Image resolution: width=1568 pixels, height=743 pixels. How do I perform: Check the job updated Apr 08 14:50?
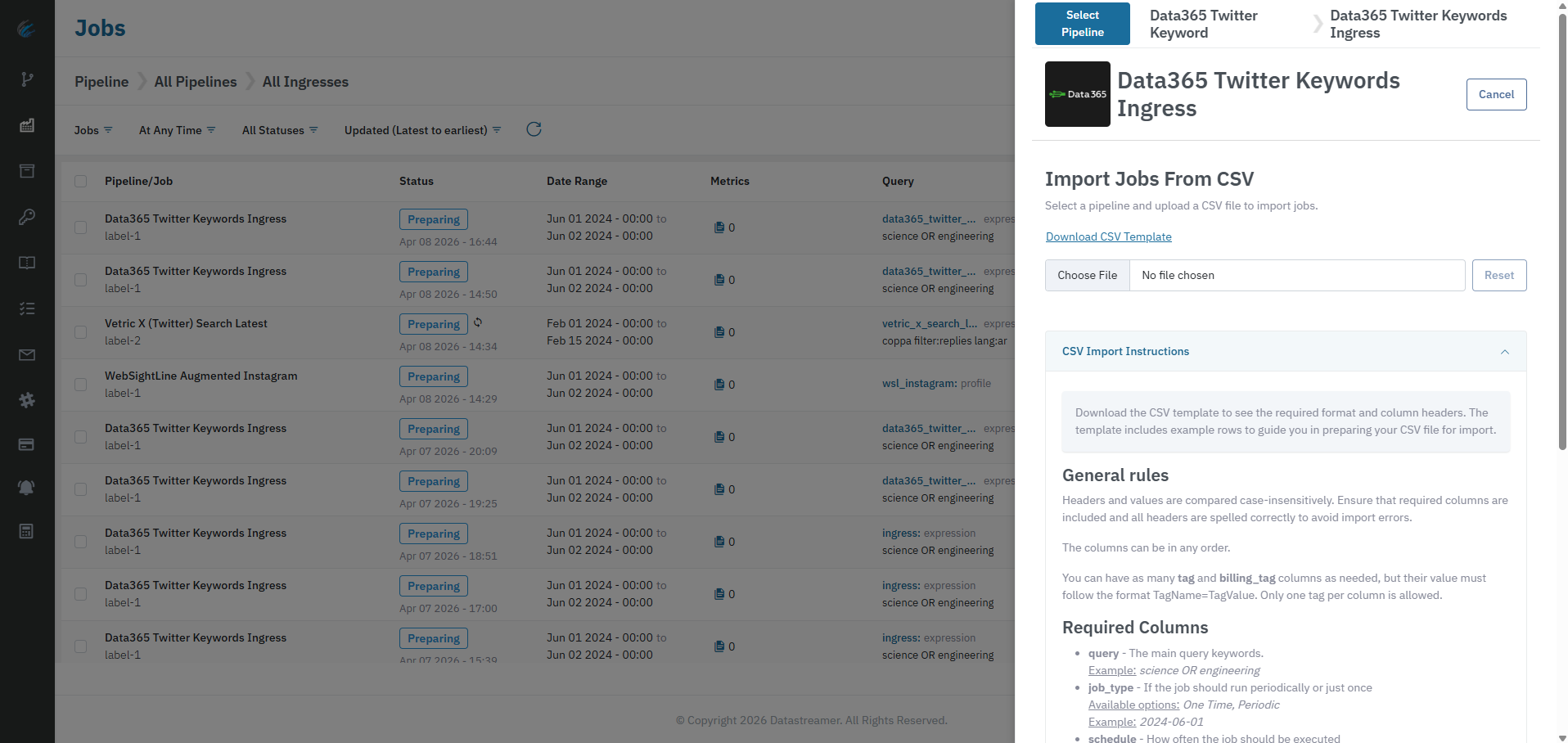pos(80,280)
